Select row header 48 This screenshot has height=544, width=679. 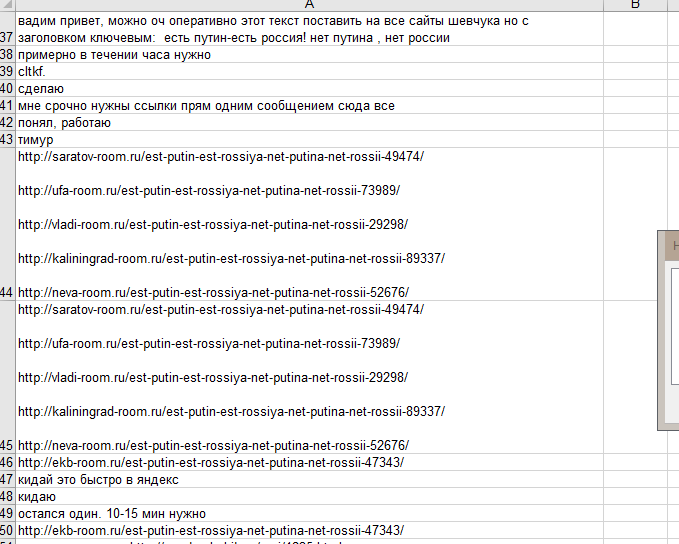7,496
